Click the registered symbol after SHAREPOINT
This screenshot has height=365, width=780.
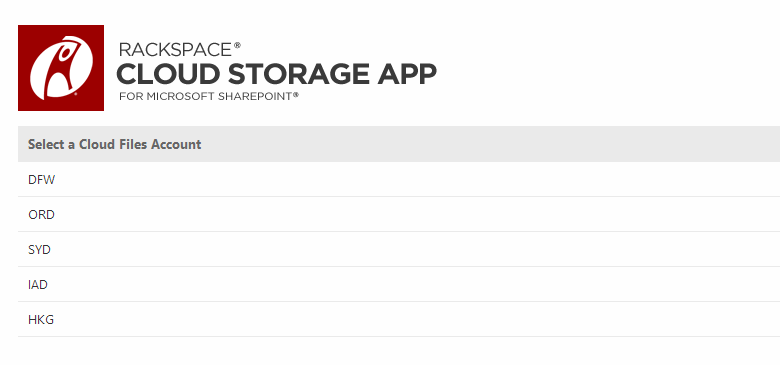coord(295,93)
